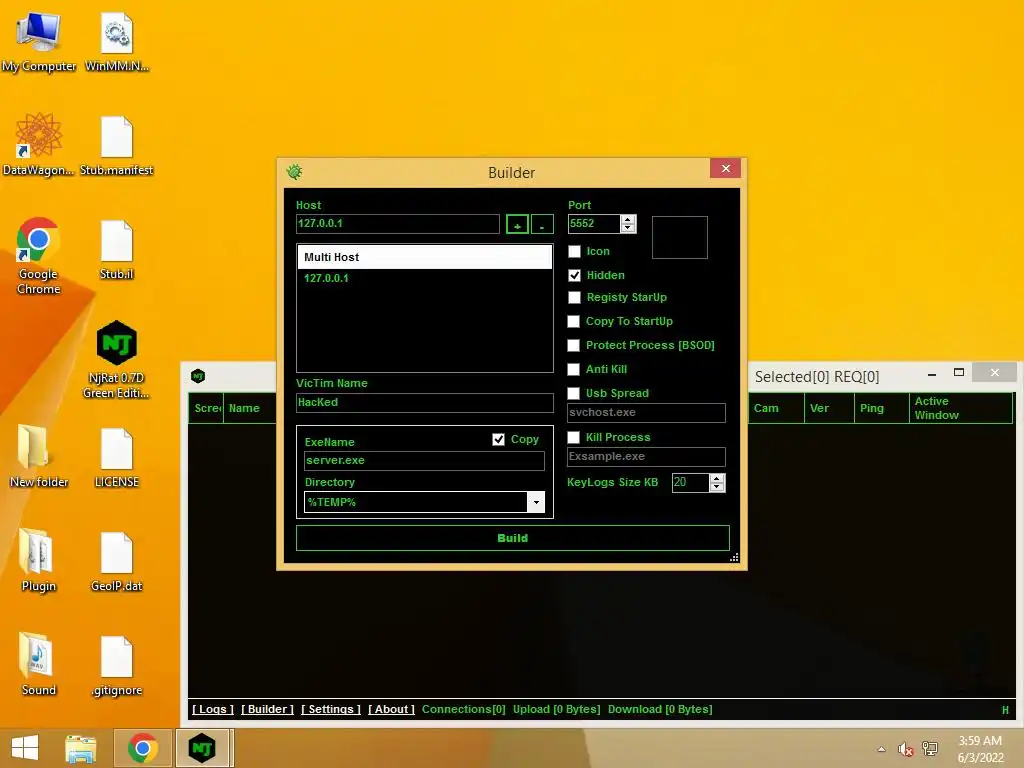1024x768 pixels.
Task: Click the ExeName server.exe field
Action: coord(424,460)
